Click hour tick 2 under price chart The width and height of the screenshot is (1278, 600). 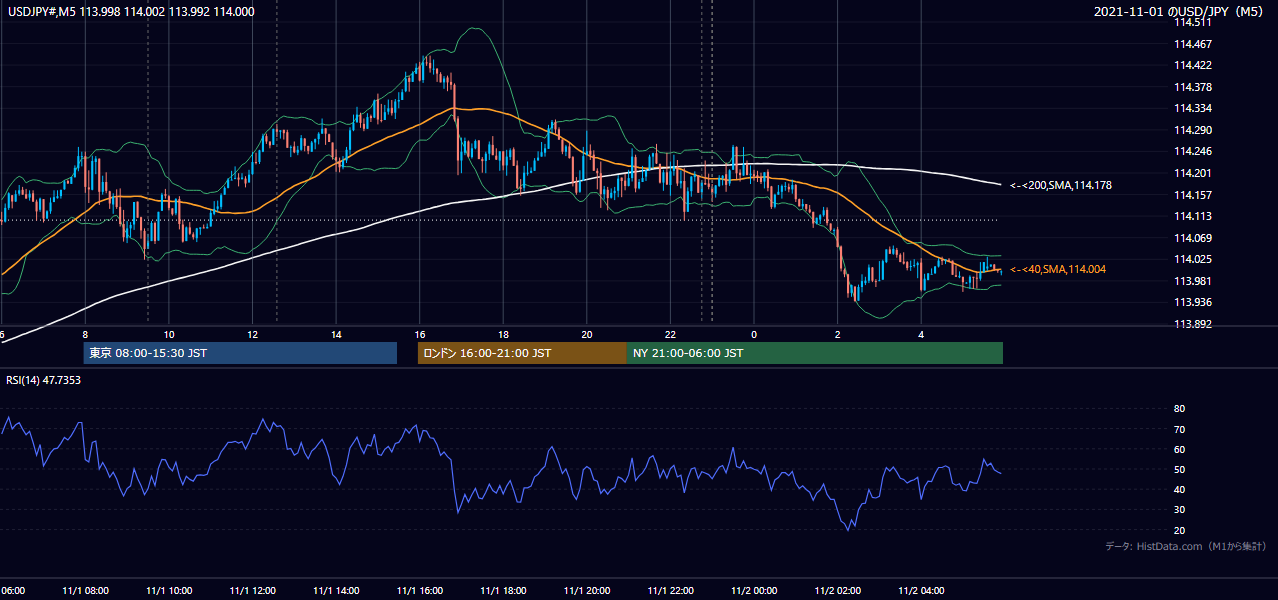click(x=838, y=335)
